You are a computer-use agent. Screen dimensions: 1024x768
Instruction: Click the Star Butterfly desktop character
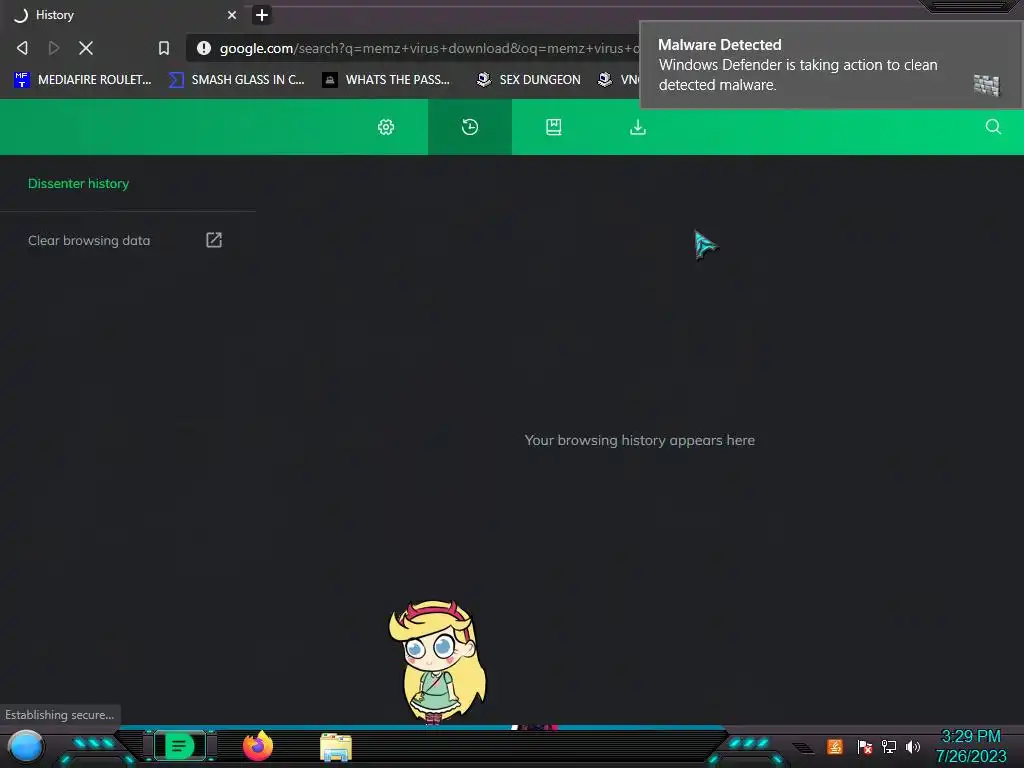coord(437,662)
